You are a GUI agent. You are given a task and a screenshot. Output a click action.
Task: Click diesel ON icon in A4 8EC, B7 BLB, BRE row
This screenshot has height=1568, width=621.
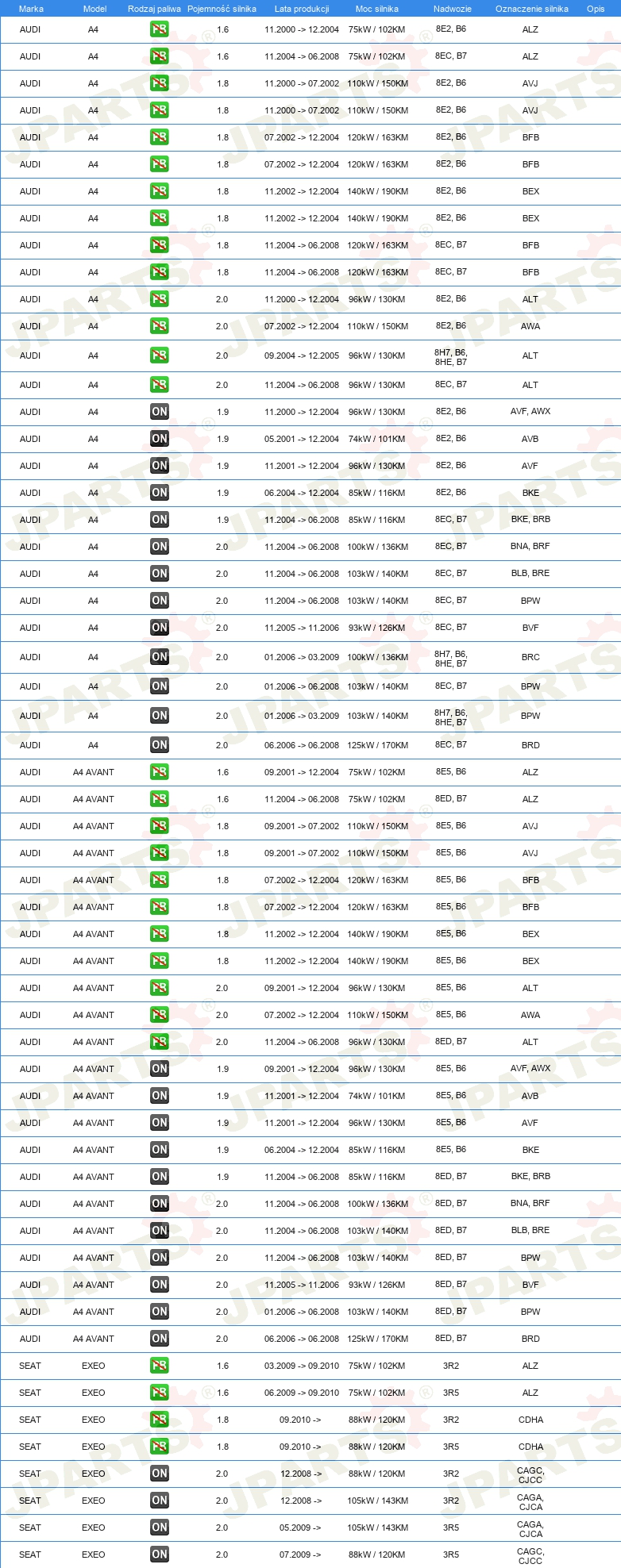tap(160, 574)
